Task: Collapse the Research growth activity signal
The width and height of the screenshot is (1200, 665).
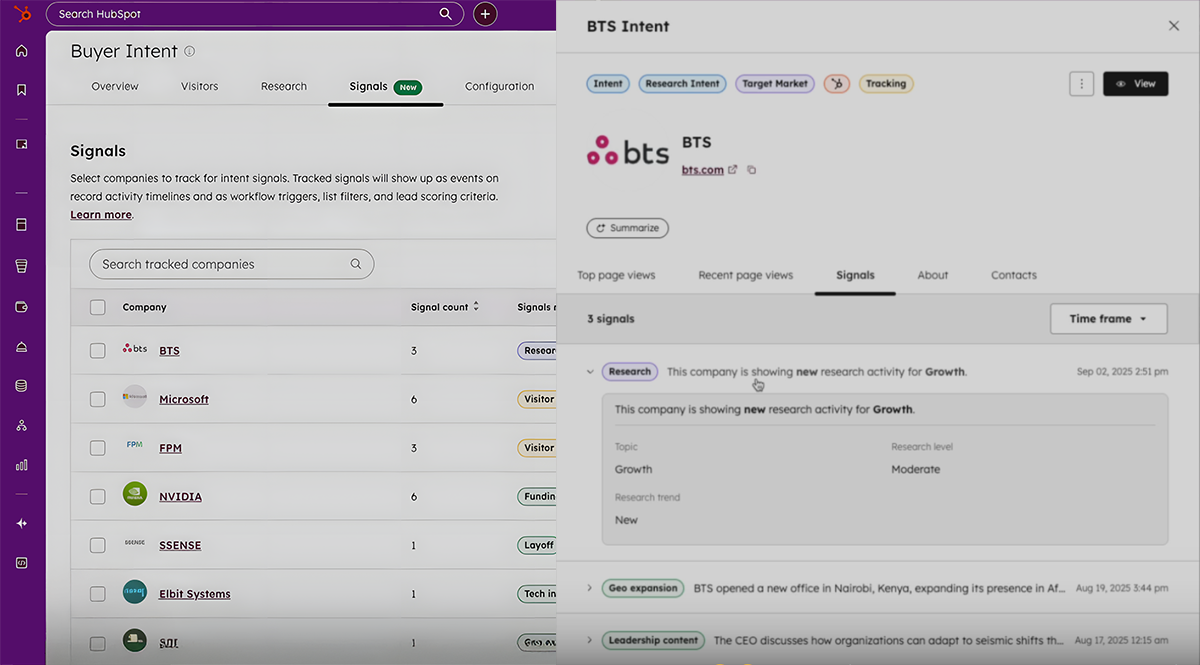Action: pyautogui.click(x=590, y=370)
